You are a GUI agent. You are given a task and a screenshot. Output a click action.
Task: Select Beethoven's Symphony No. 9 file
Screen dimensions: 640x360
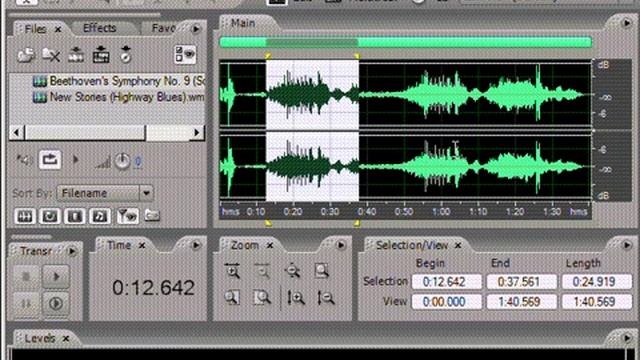point(118,81)
